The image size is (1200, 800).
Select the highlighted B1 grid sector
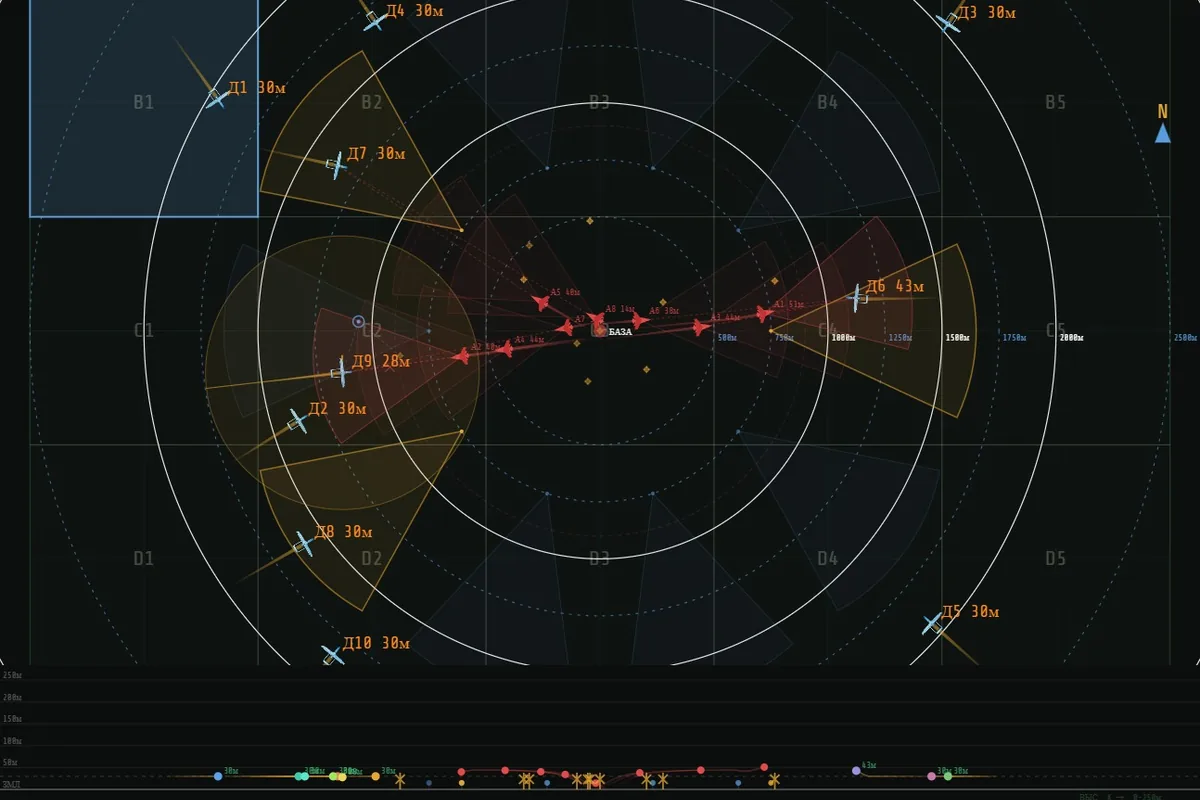click(144, 108)
